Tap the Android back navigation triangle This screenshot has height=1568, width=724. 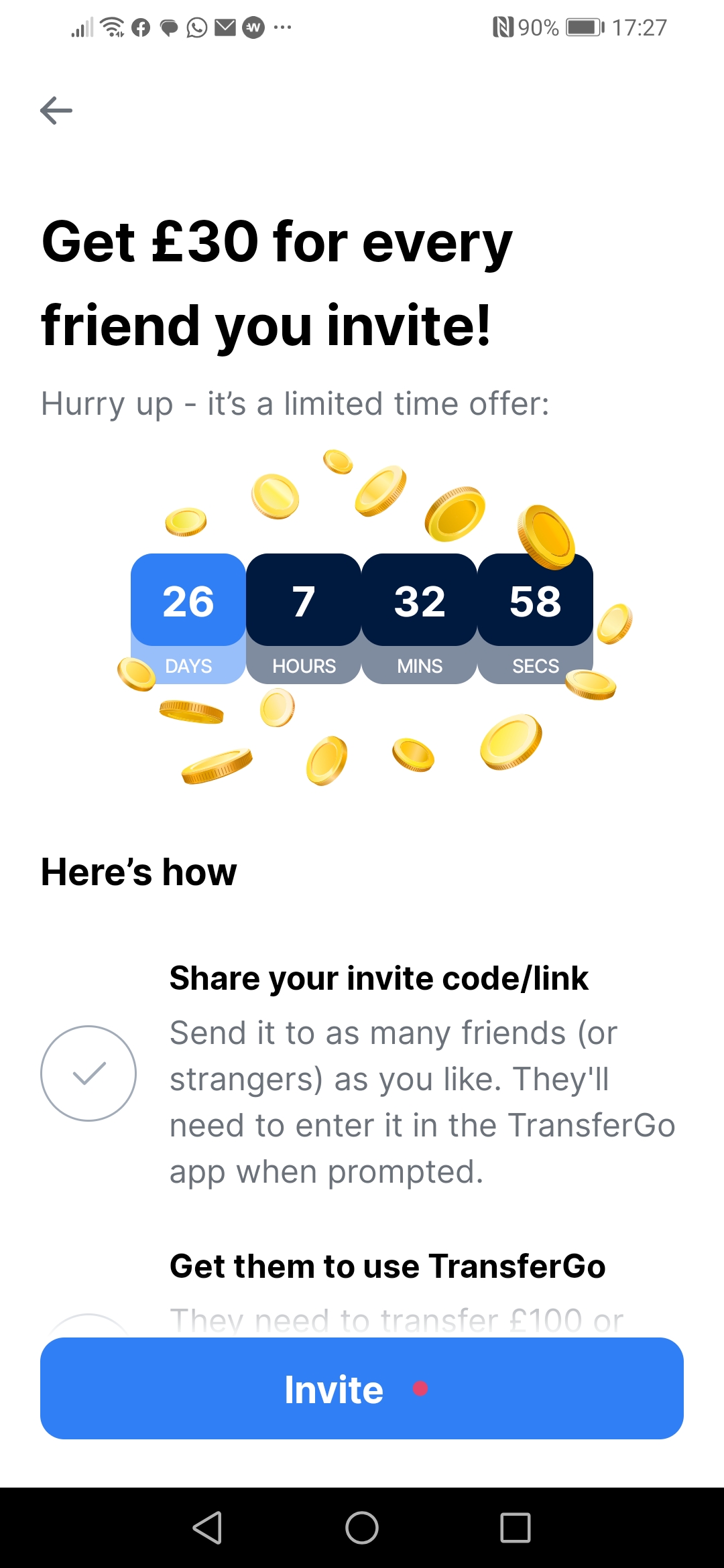point(207,1527)
